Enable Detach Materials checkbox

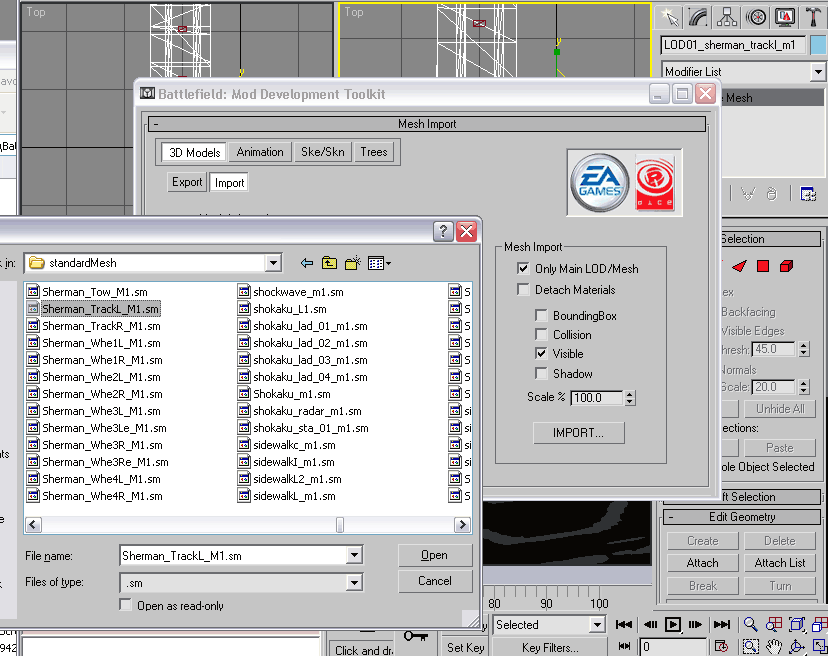523,289
